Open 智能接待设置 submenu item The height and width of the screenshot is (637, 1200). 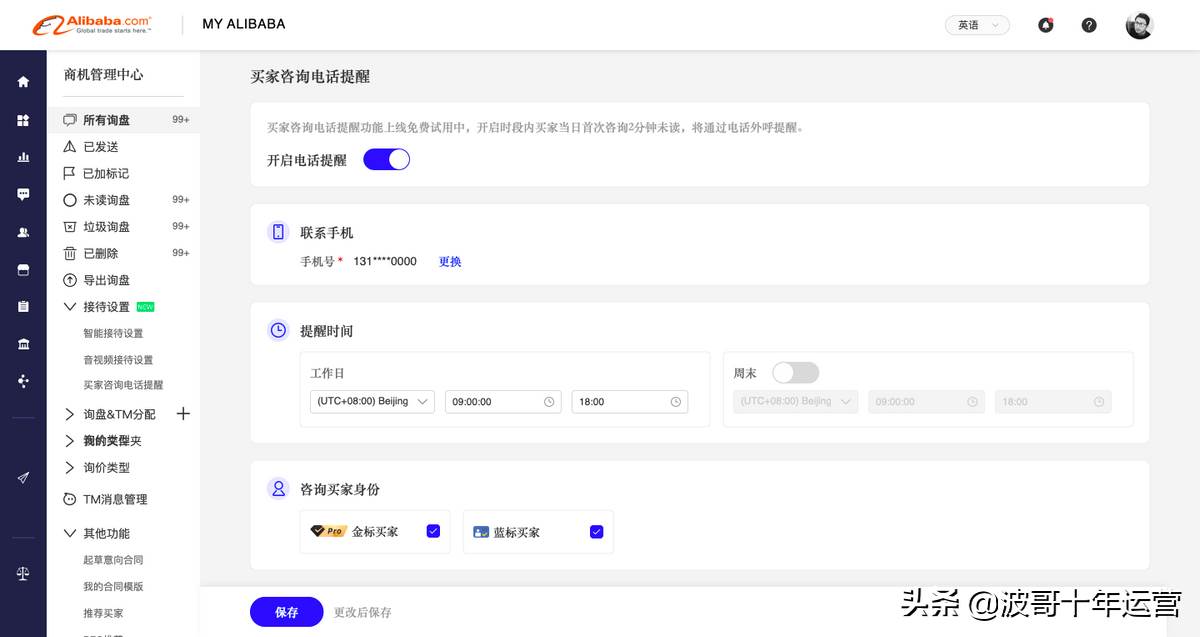click(x=113, y=334)
